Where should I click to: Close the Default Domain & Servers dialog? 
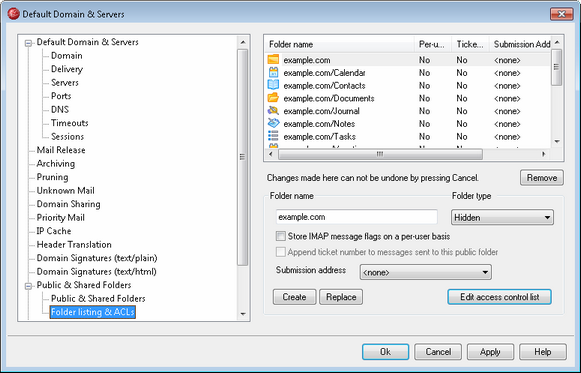click(x=562, y=14)
